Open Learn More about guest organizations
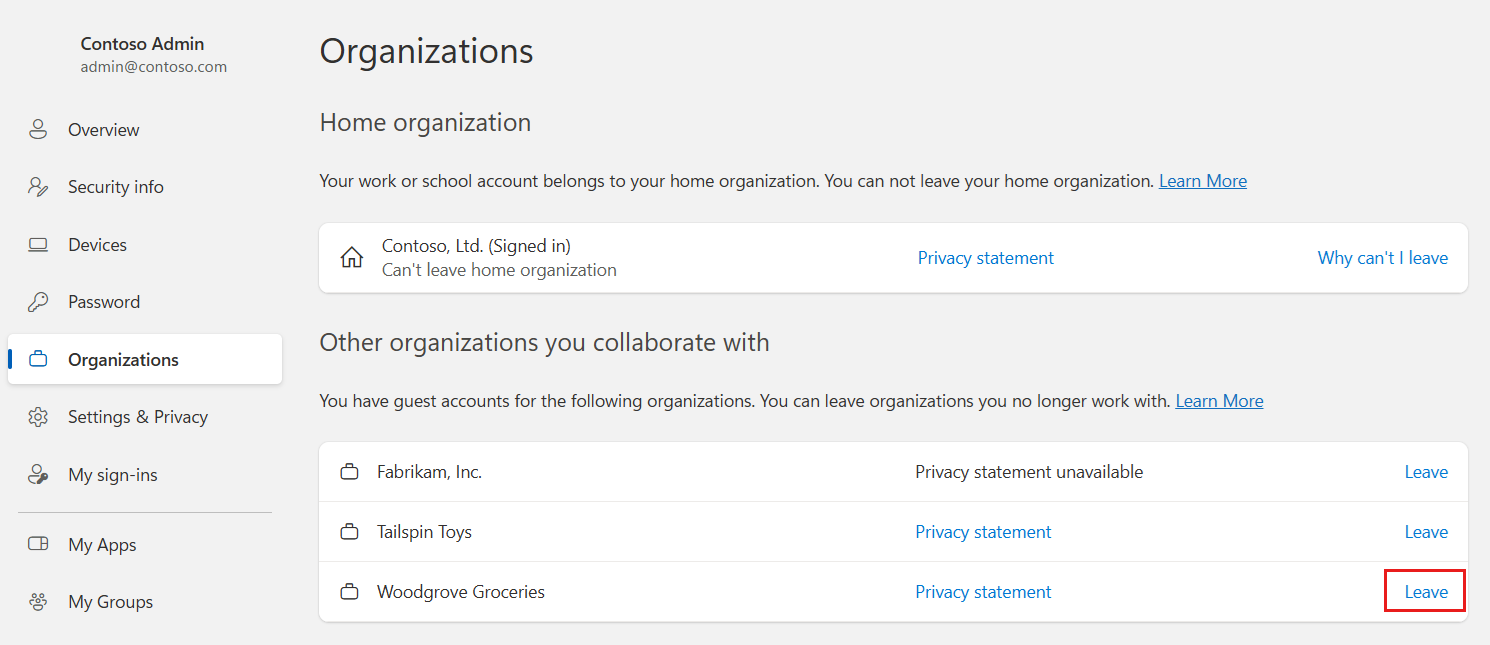Screen dimensions: 1490x645 tap(1219, 401)
